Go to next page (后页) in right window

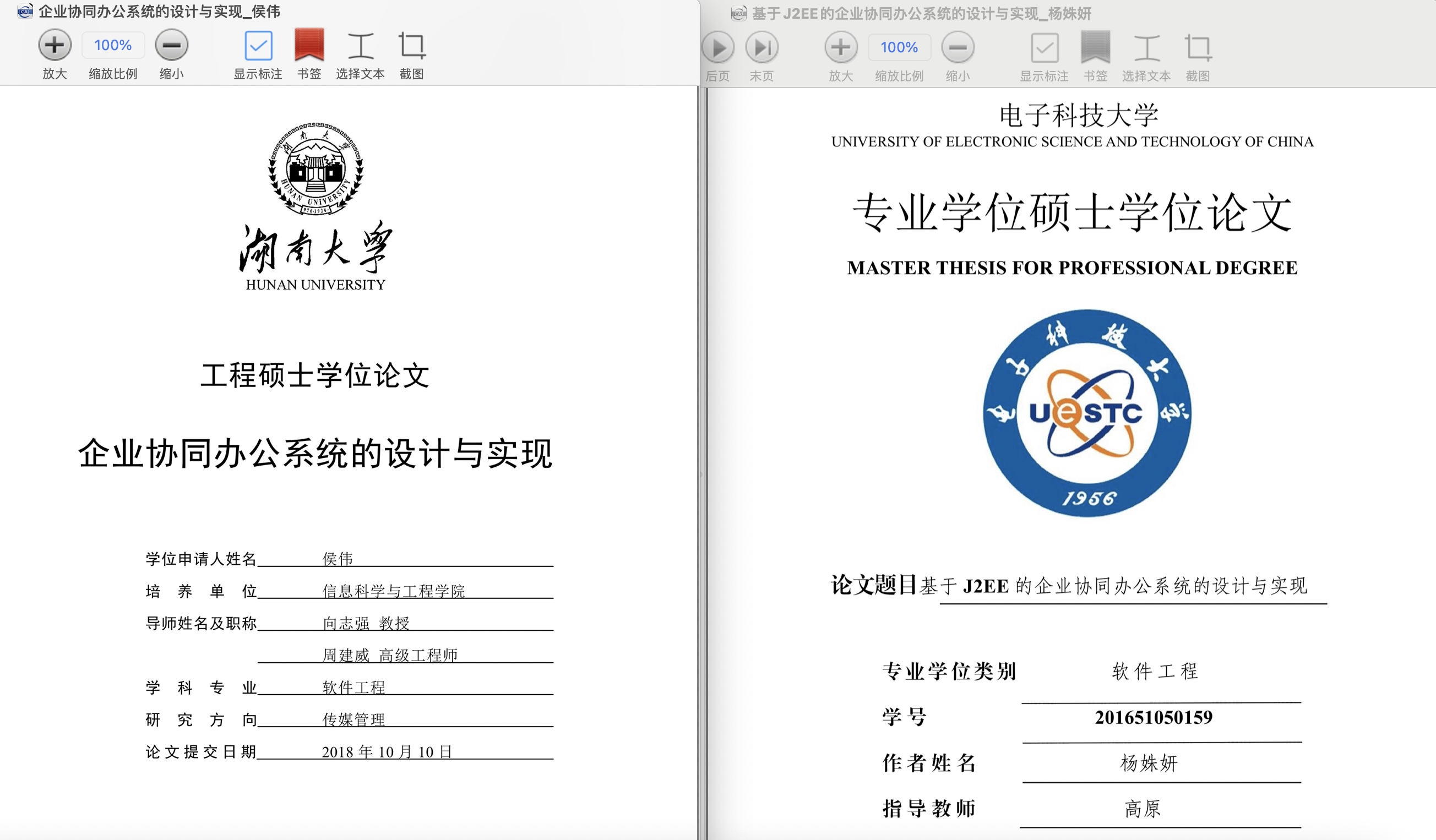tap(718, 48)
